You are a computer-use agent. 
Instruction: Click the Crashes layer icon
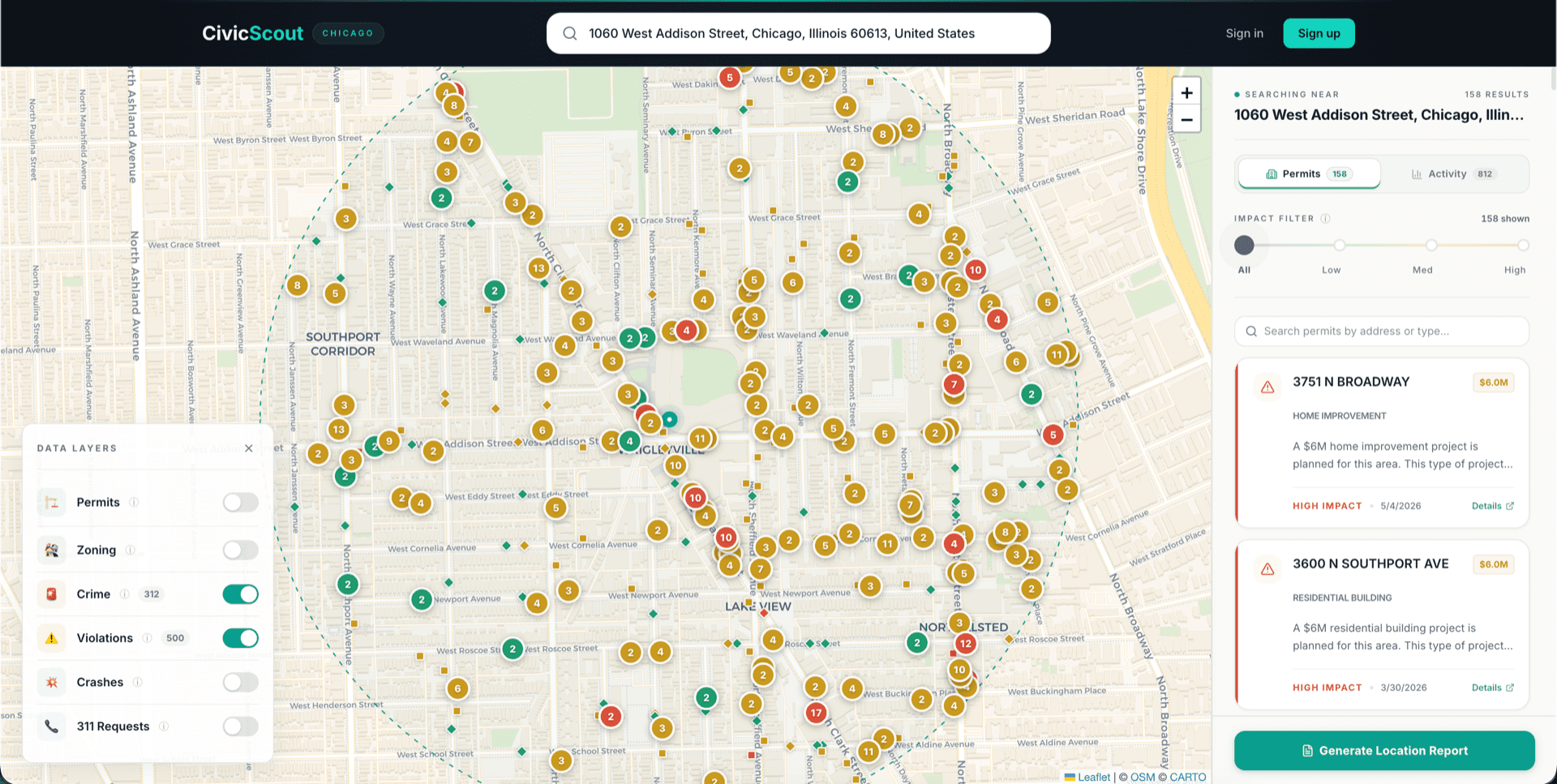tap(51, 683)
